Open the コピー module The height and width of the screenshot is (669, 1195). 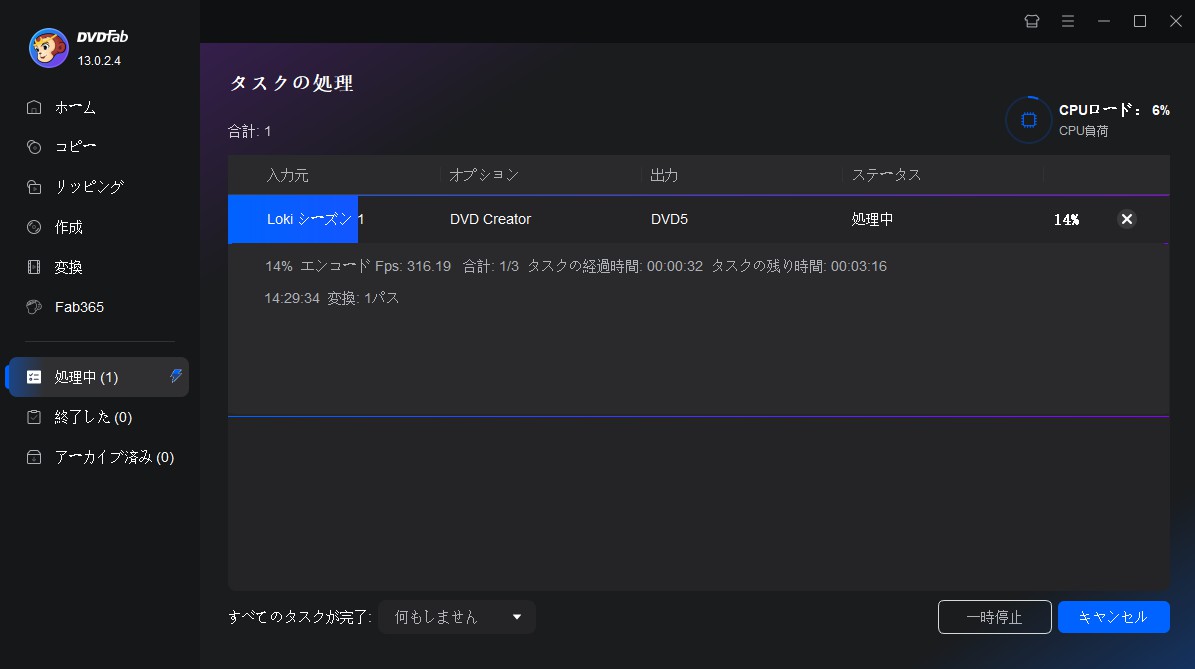pos(75,146)
